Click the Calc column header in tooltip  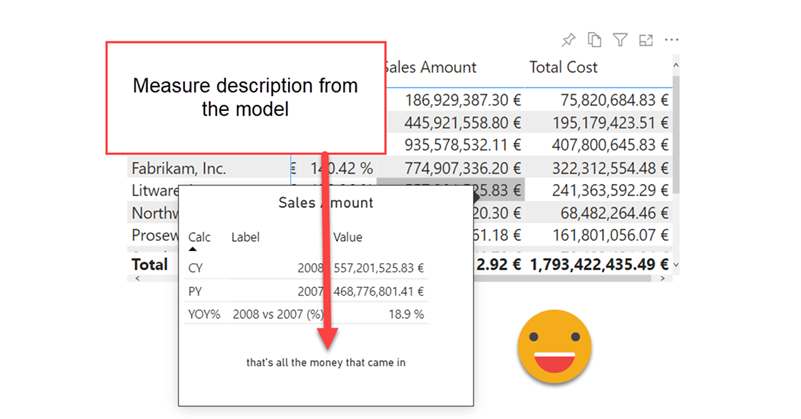click(x=199, y=238)
